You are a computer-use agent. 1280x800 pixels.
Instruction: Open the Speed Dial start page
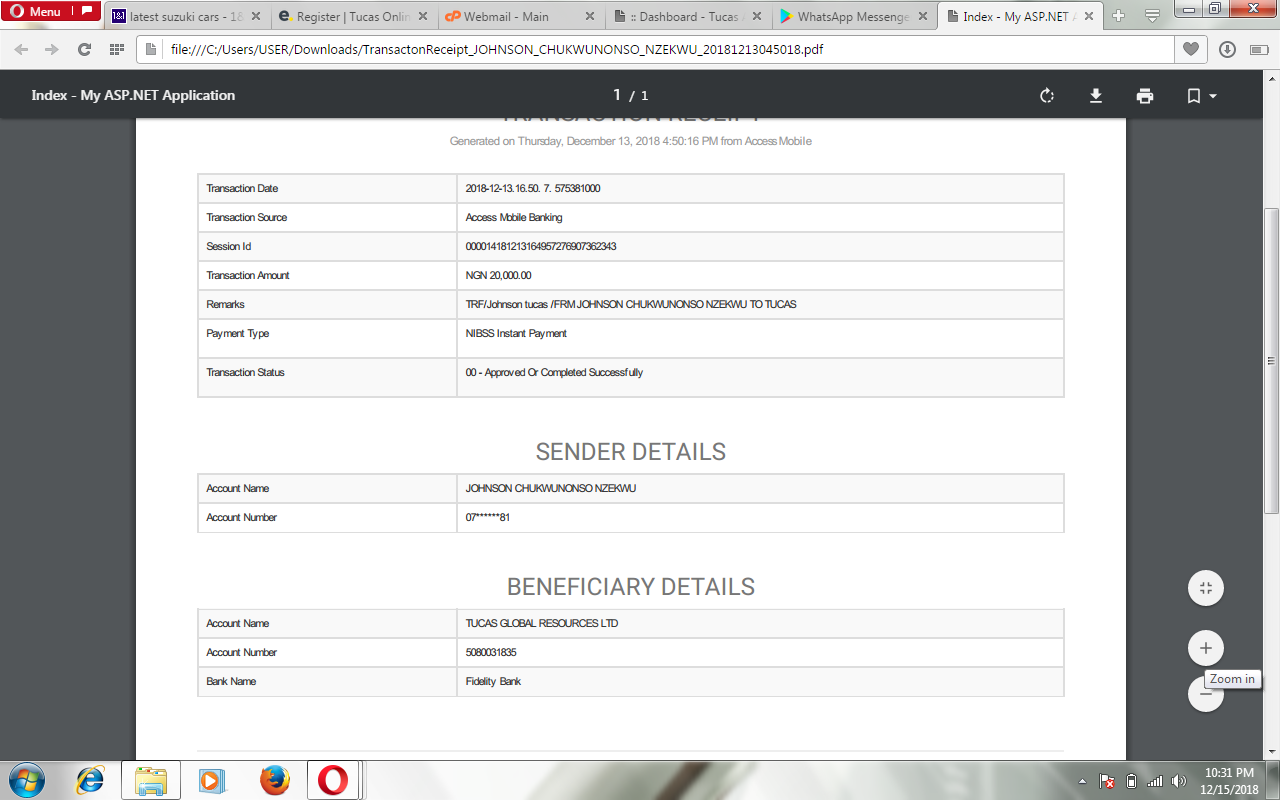117,50
